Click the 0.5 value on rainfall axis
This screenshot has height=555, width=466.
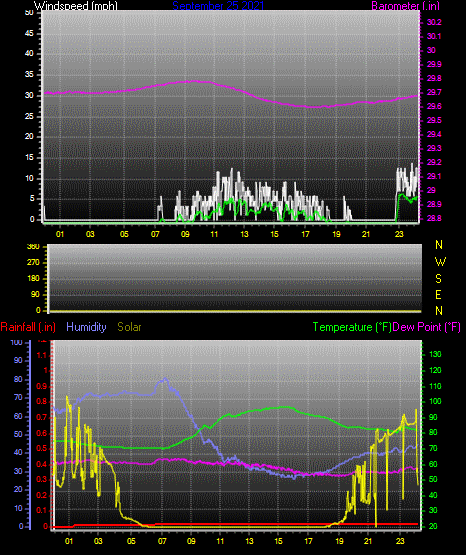pyautogui.click(x=42, y=448)
